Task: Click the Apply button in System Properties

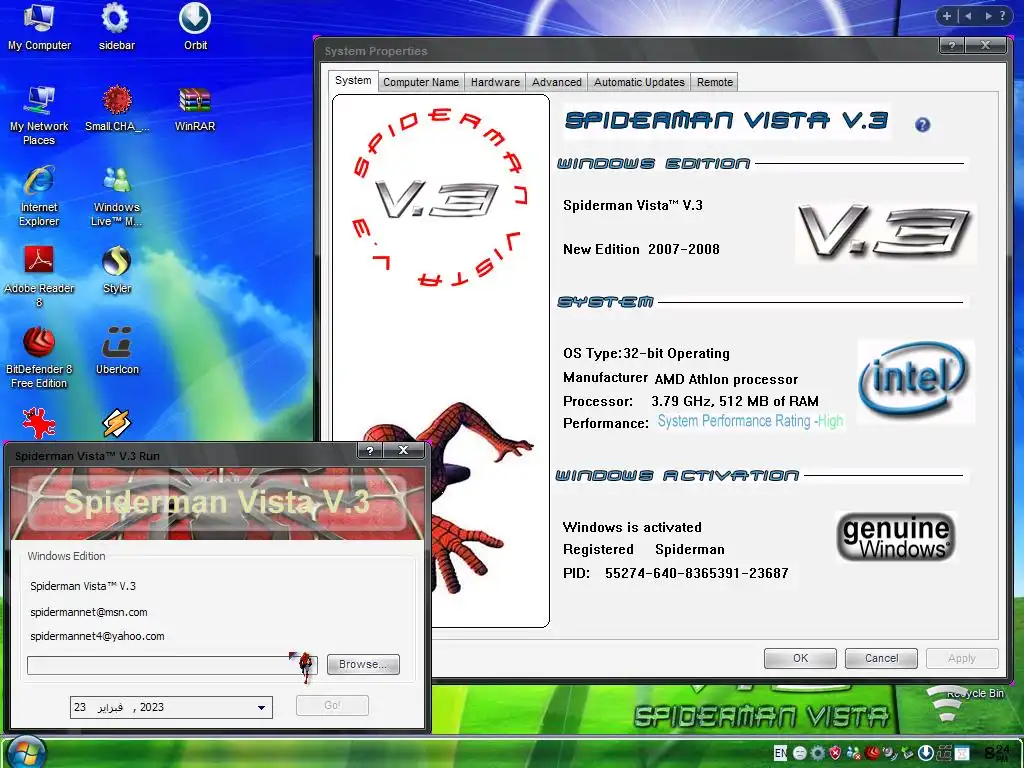Action: (x=962, y=658)
